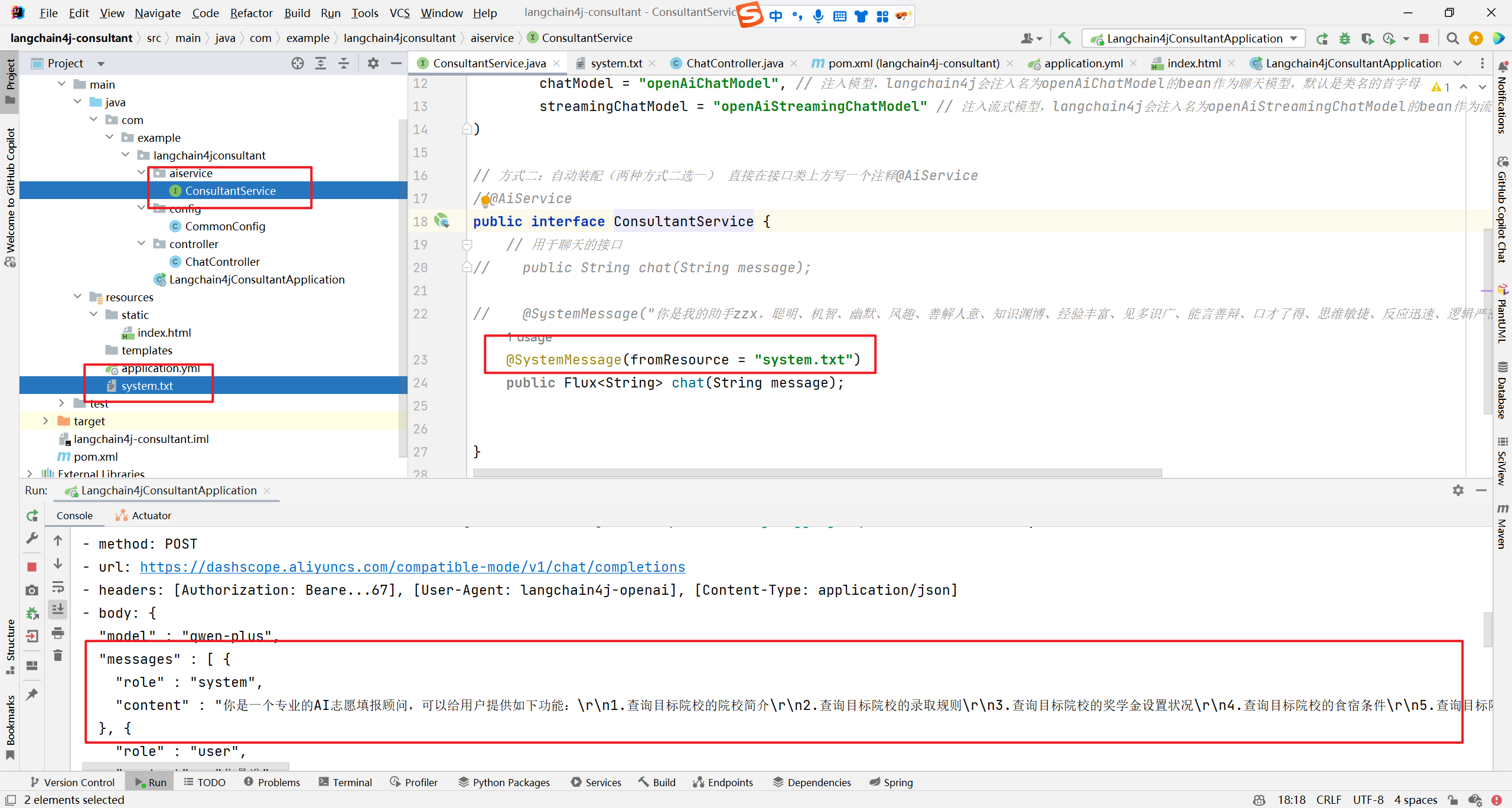Toggle the Pin Tab icon in Run panel
The image size is (1512, 808).
click(x=32, y=694)
